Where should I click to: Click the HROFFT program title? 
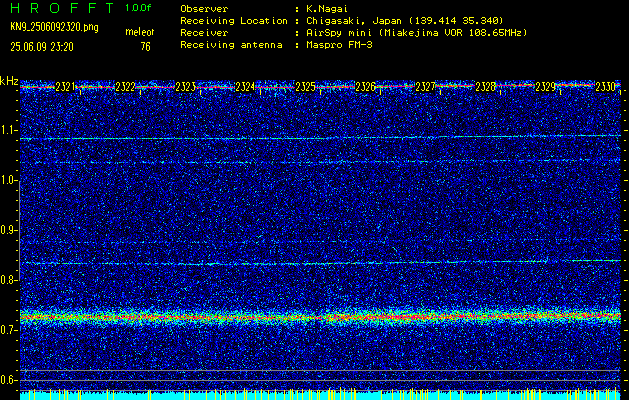coord(63,8)
